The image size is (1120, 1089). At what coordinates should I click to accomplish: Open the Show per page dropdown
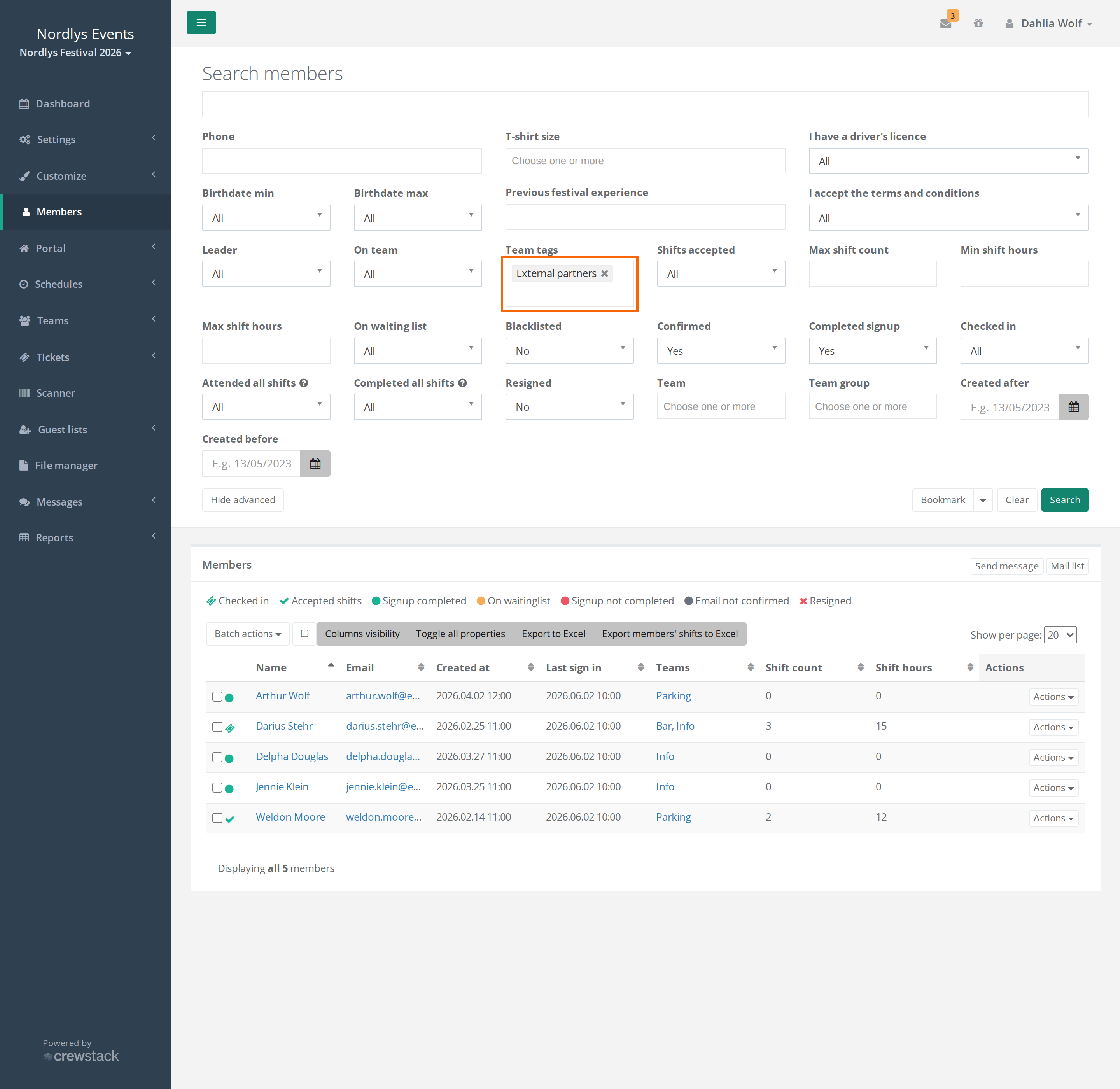[x=1060, y=635]
